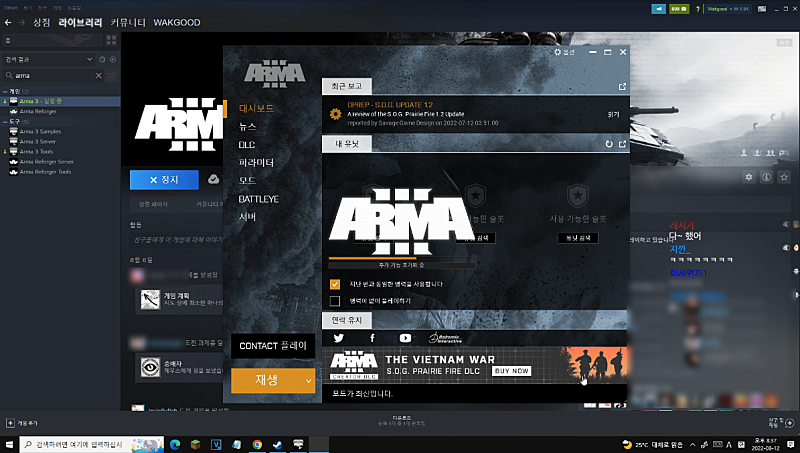800x453 pixels.
Task: Open Steam friends and chat icon
Action: (x=789, y=423)
